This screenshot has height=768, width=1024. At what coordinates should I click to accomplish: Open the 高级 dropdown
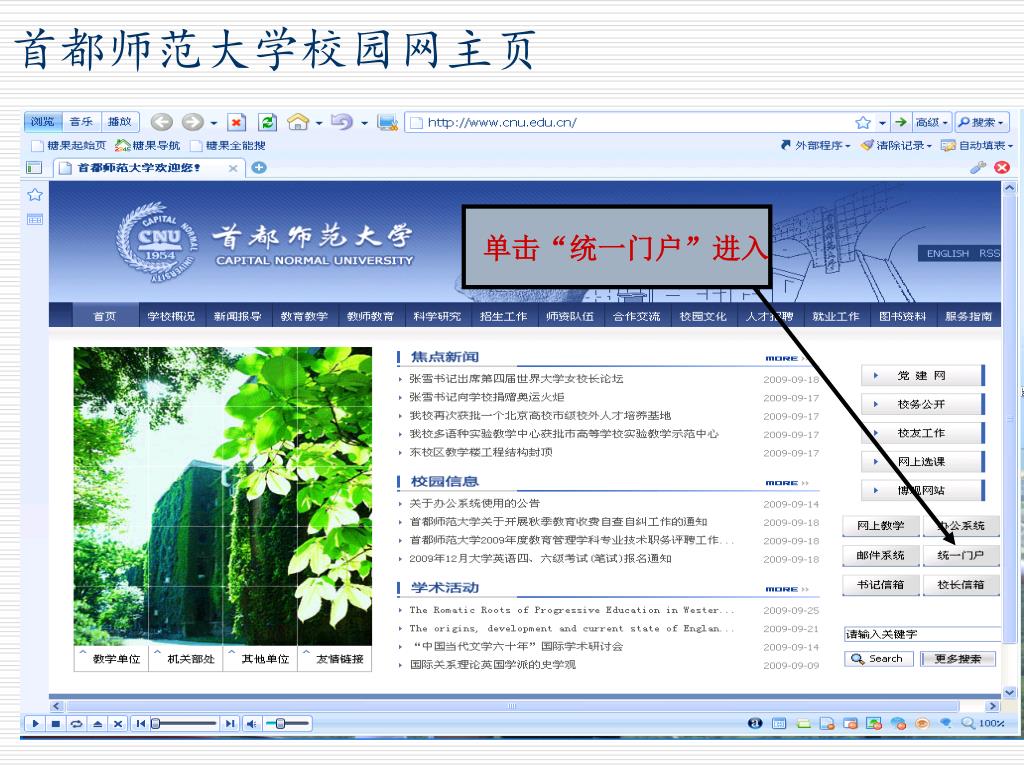coord(931,122)
